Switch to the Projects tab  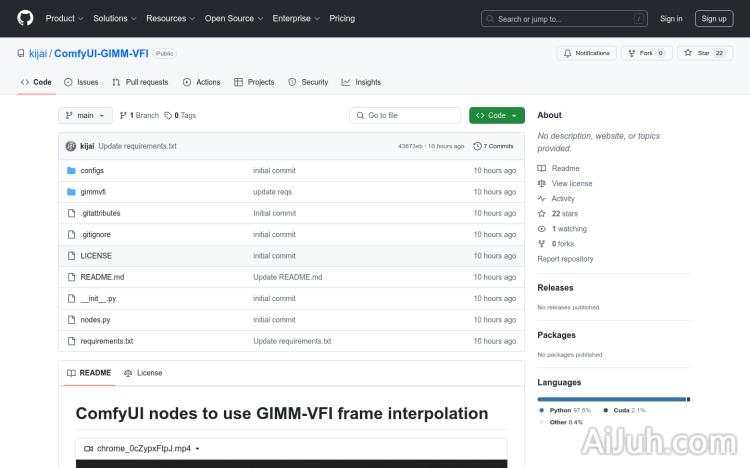(x=254, y=82)
